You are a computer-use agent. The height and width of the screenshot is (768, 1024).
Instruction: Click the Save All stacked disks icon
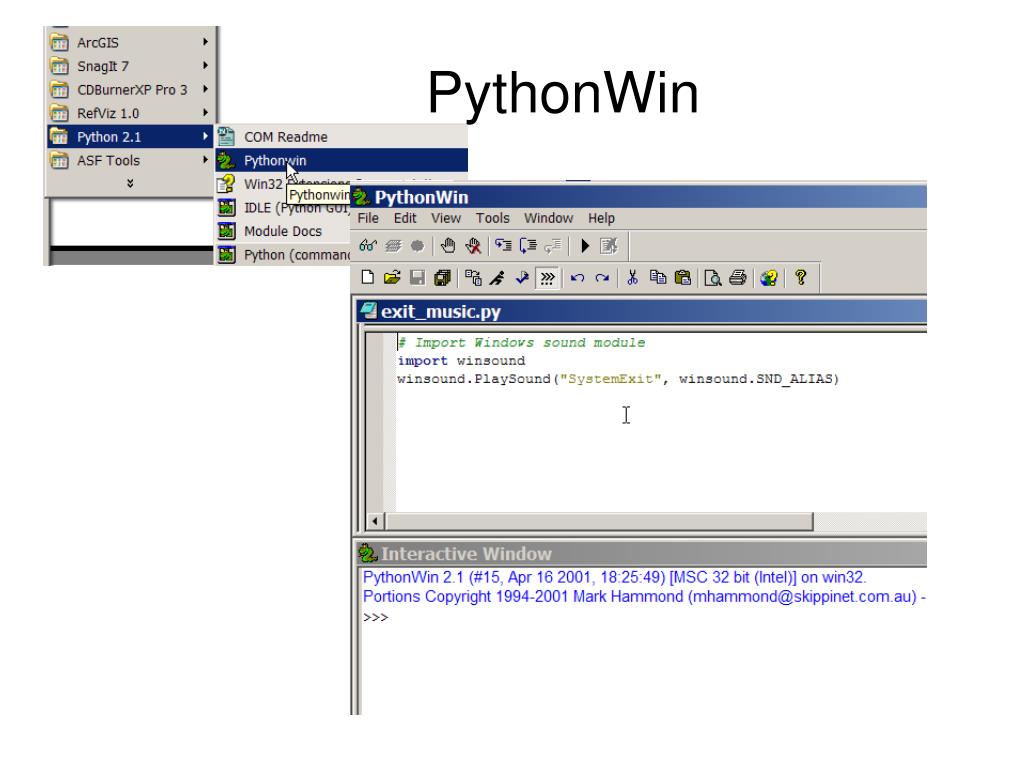[x=442, y=278]
